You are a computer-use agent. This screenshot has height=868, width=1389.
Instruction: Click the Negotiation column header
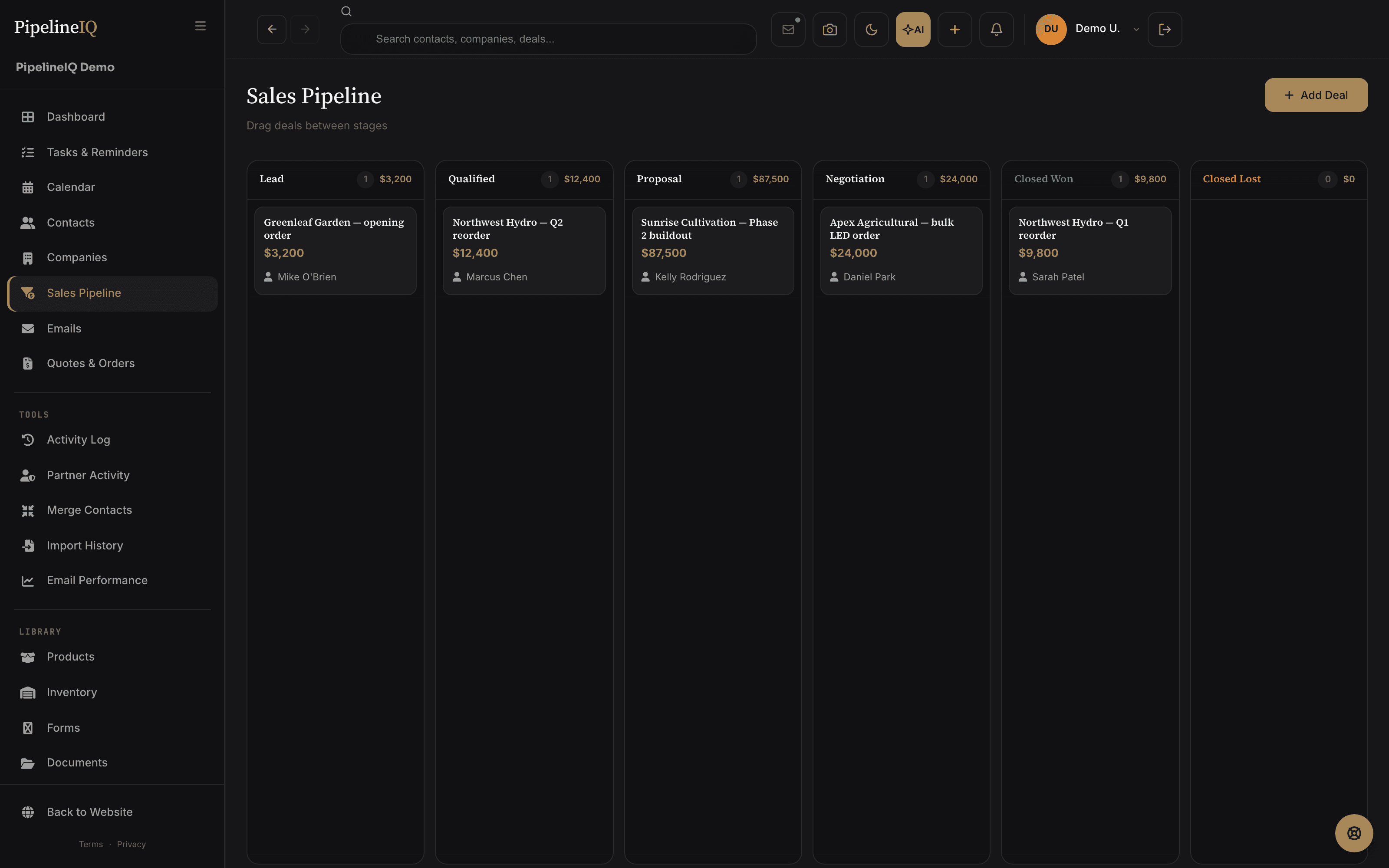click(901, 179)
